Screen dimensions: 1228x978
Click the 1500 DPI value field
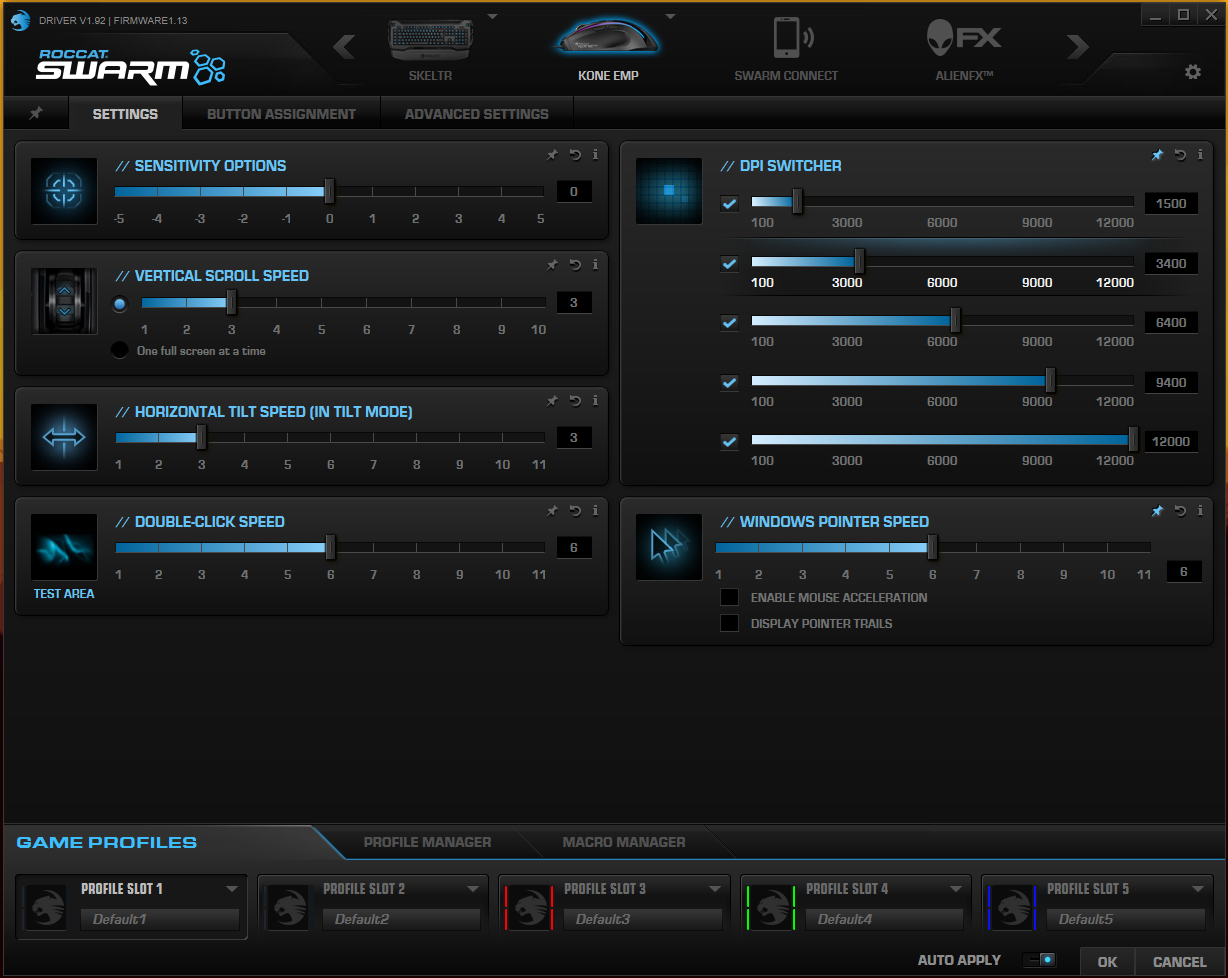(x=1170, y=204)
